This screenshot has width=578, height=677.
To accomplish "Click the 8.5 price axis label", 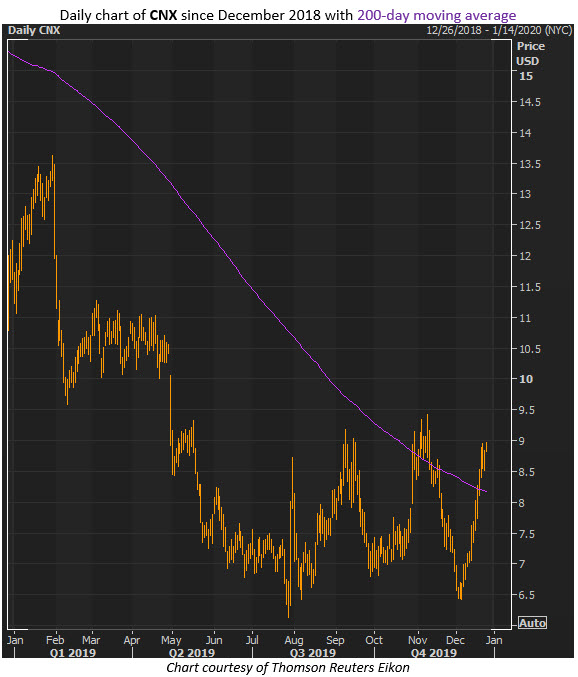I will coord(527,472).
